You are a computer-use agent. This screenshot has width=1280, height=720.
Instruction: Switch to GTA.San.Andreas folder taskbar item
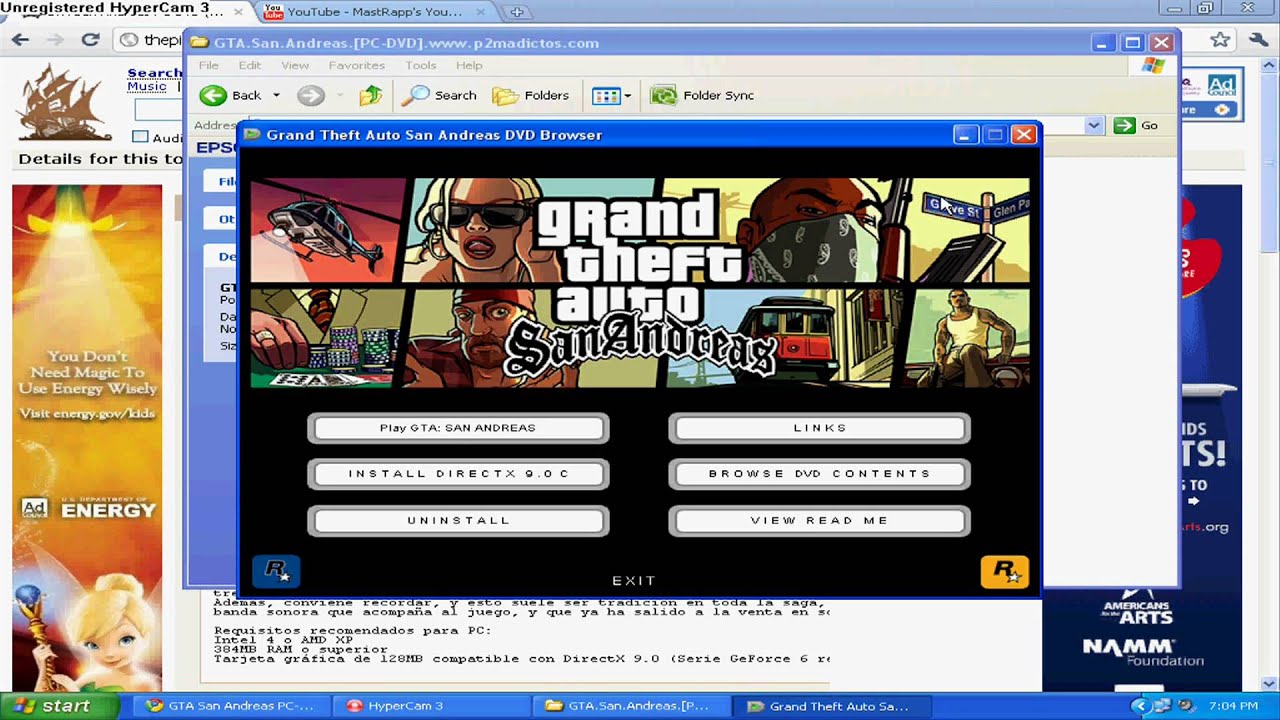pyautogui.click(x=630, y=706)
